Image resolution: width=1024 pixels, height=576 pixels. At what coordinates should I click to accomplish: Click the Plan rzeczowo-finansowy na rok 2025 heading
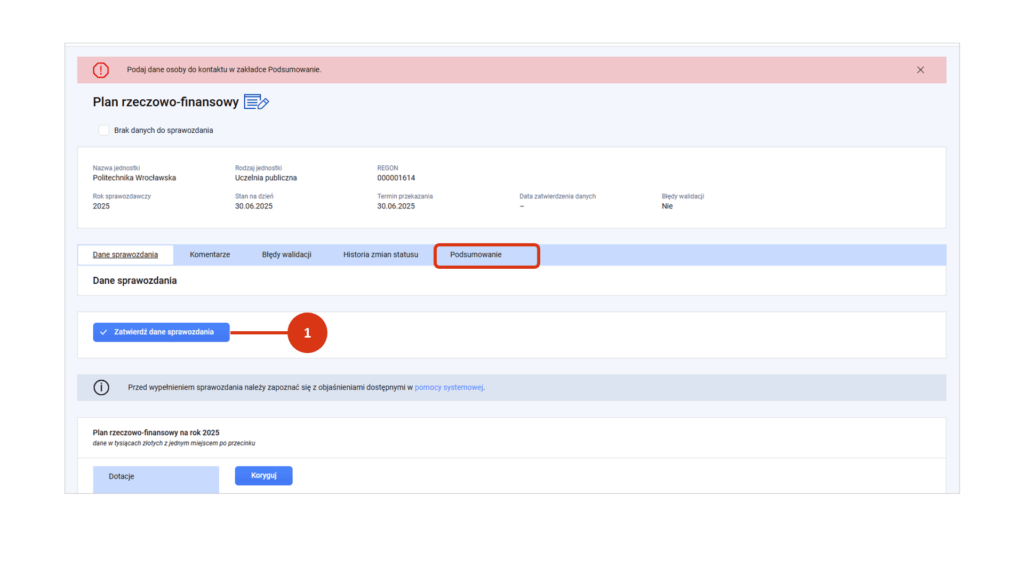click(x=156, y=432)
